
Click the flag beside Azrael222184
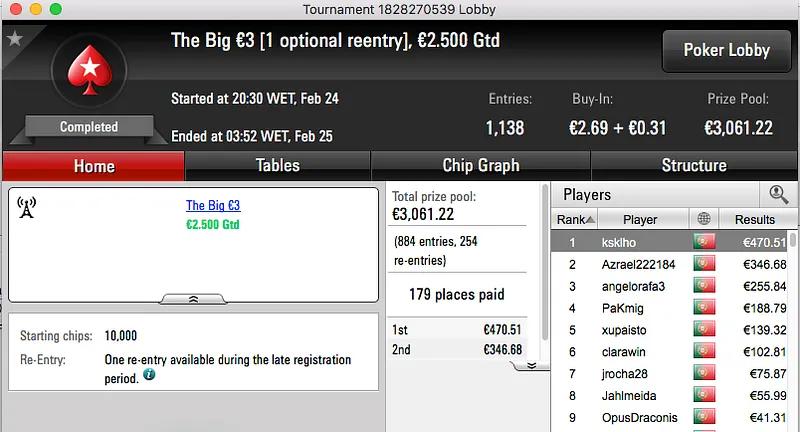coord(704,265)
